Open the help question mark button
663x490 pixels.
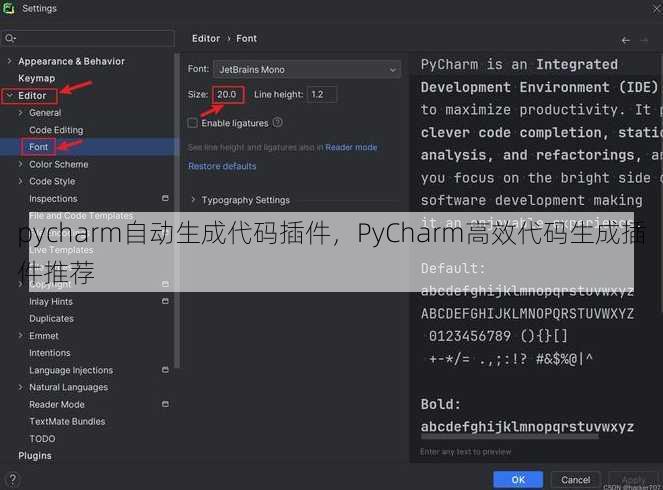click(x=13, y=479)
